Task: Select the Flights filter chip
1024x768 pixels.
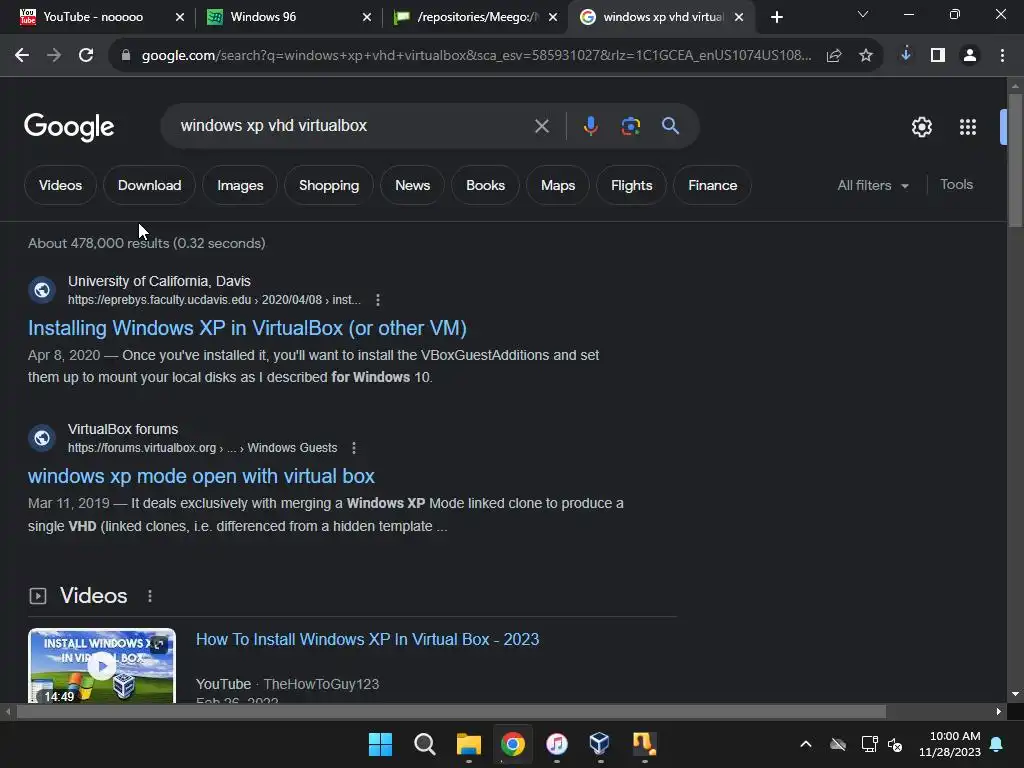Action: [632, 185]
